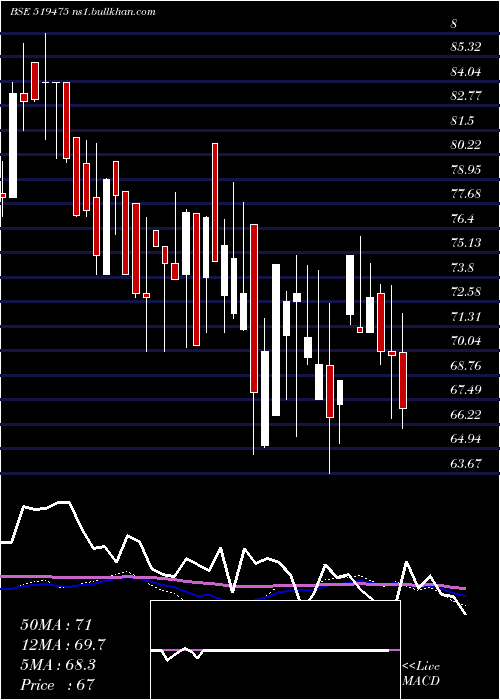Viewport: 500px width, 700px height.
Task: Click the 67.49 price axis label
Action: [466, 390]
